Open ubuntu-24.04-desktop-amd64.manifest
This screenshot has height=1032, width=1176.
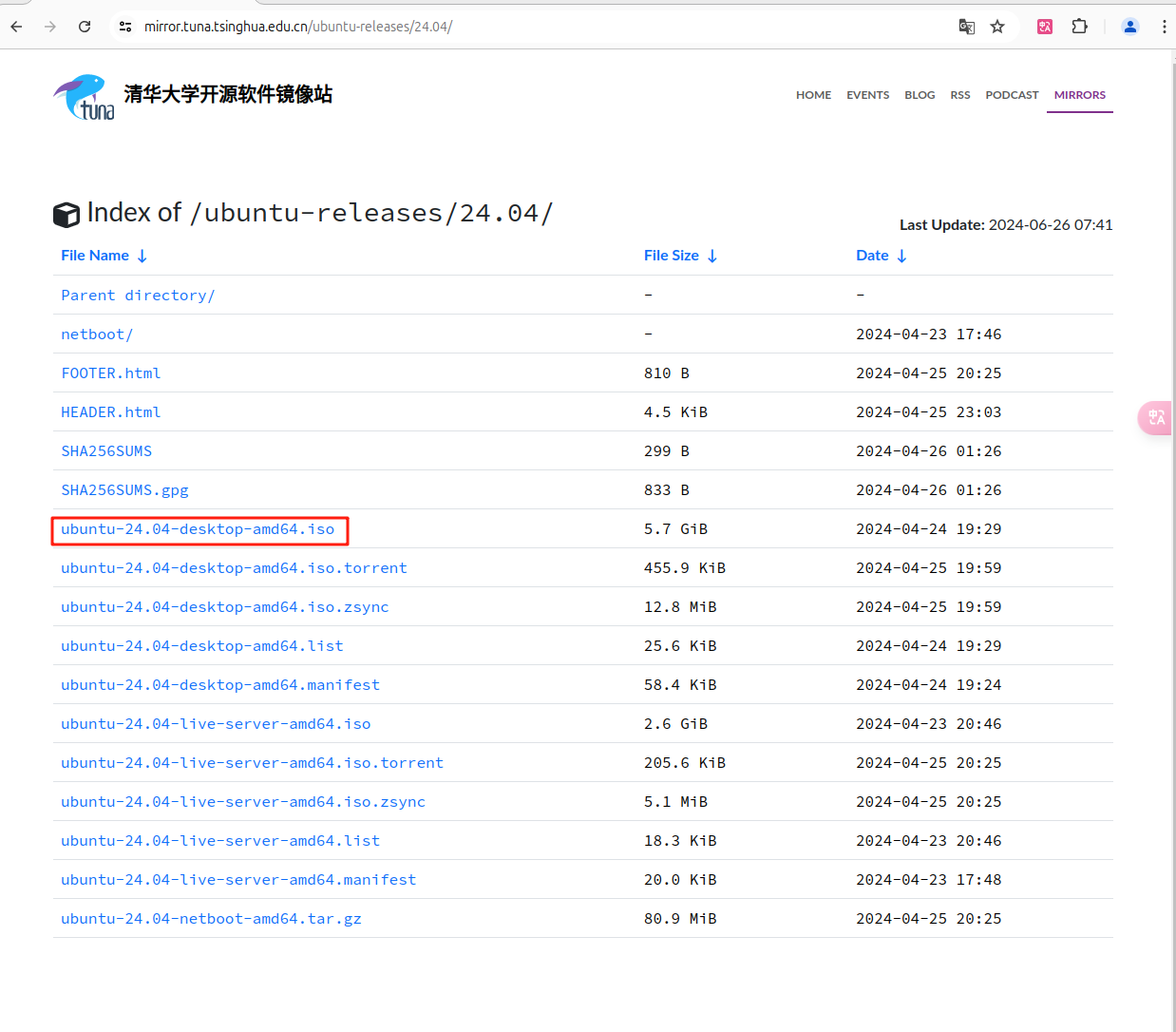pyautogui.click(x=220, y=685)
